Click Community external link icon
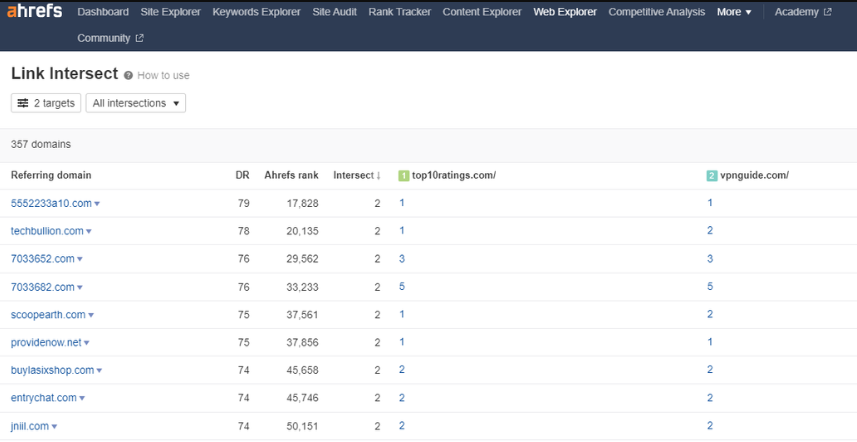 [x=139, y=38]
